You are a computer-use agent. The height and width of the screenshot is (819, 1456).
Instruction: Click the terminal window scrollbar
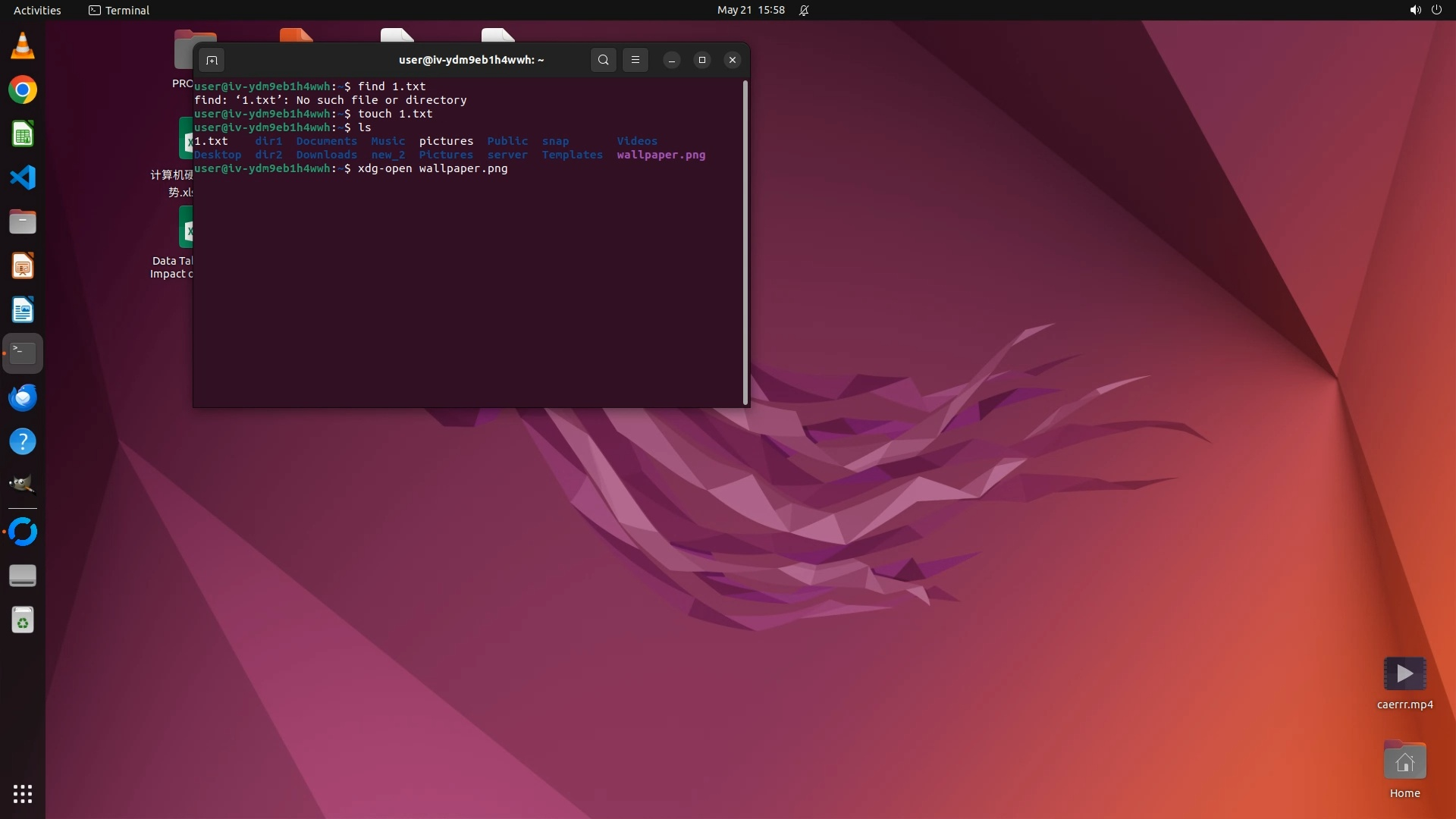[745, 243]
